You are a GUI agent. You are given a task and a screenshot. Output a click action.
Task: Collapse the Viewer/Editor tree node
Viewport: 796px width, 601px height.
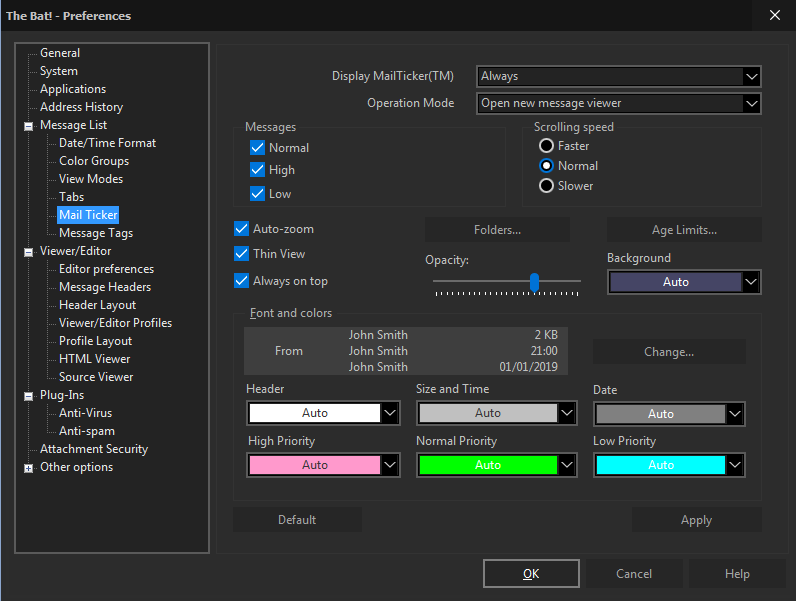point(28,252)
